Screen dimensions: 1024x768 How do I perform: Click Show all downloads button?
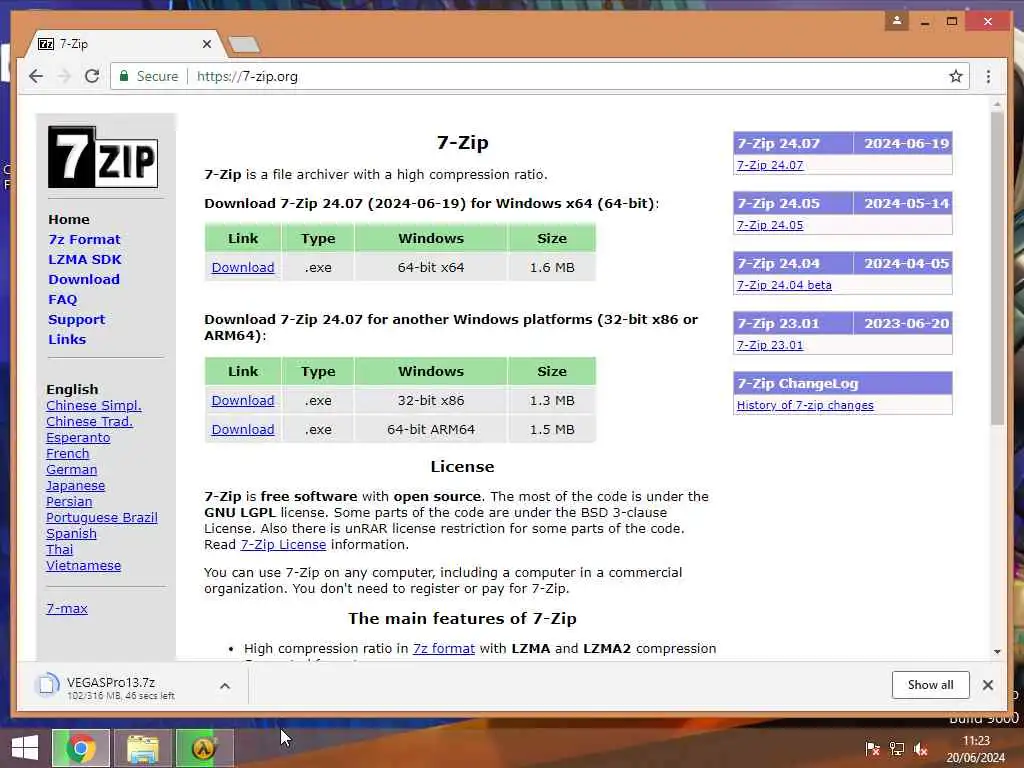coord(930,684)
